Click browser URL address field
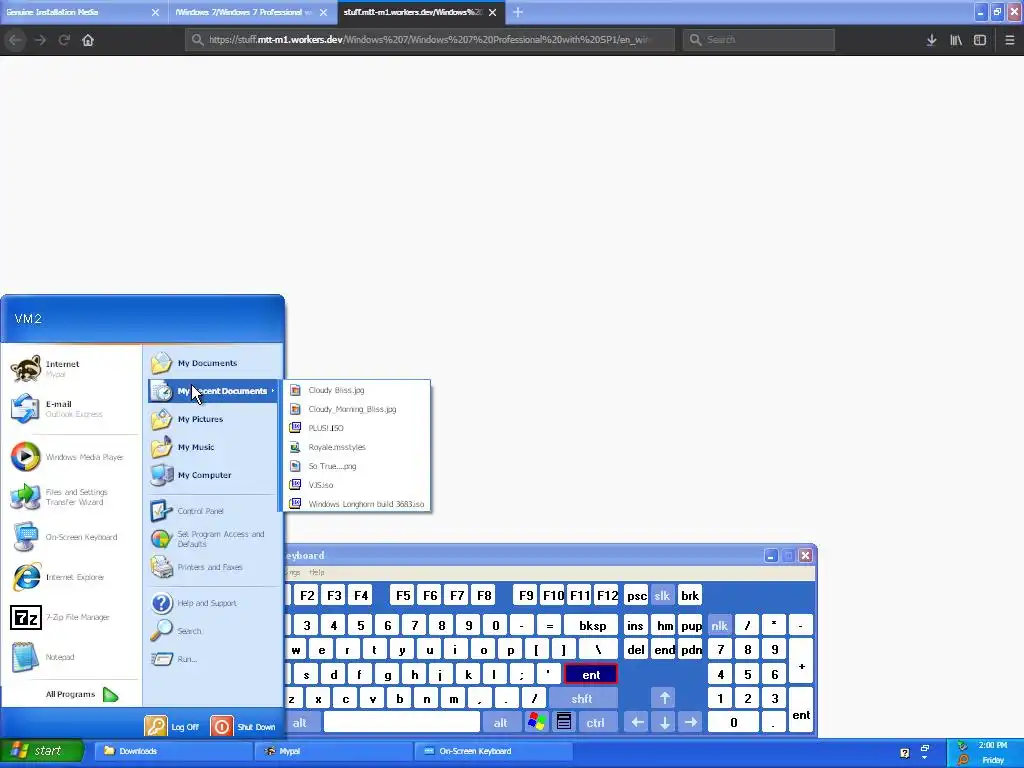The image size is (1024, 768). point(430,40)
